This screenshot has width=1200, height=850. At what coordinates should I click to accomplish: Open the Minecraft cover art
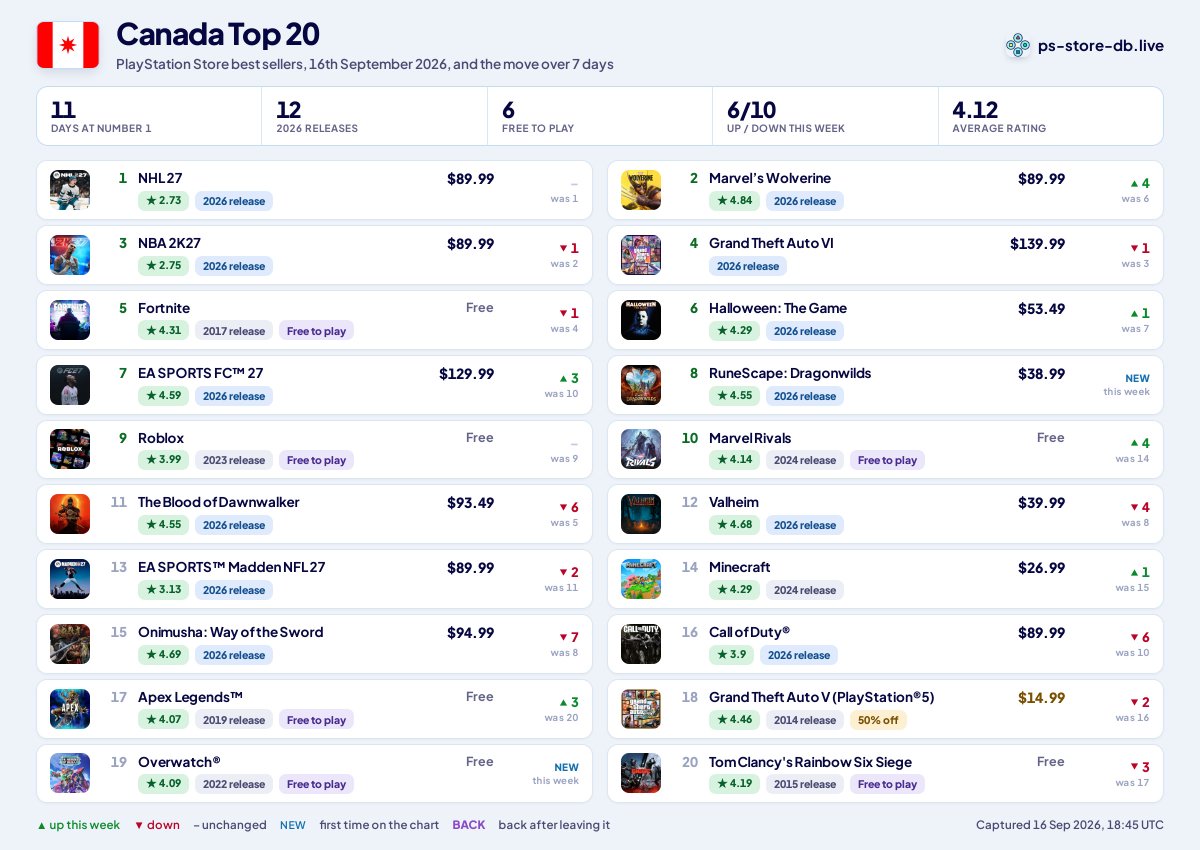point(641,579)
